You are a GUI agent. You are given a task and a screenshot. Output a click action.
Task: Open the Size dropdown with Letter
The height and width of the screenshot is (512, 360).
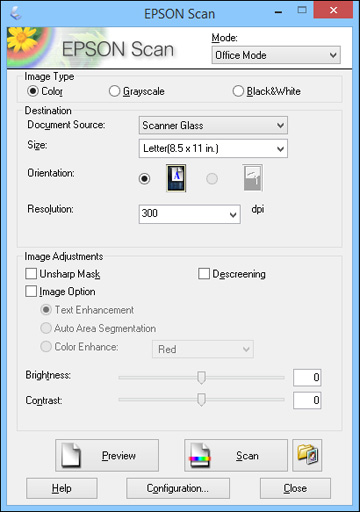click(213, 148)
